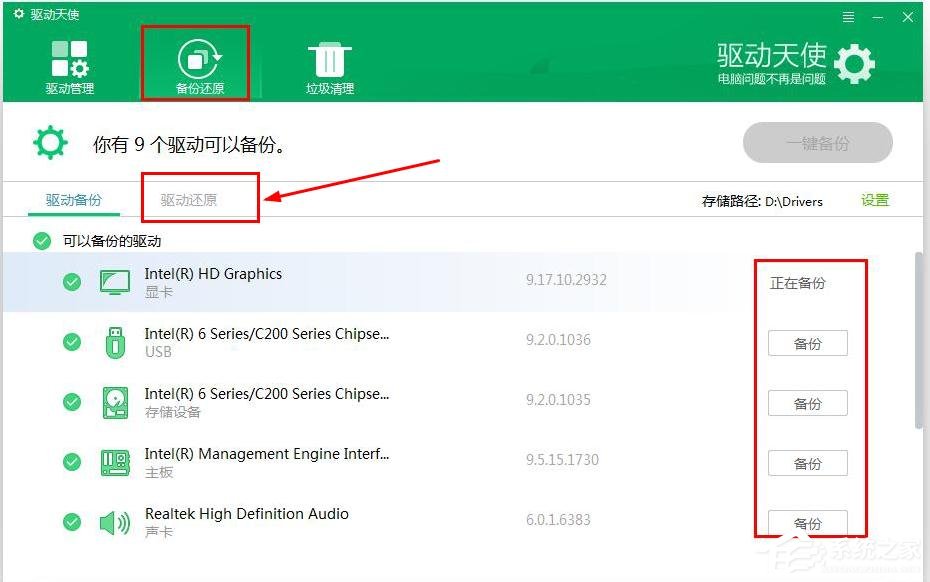
Task: Toggle the Intel Management Engine checkmark
Action: (x=71, y=462)
